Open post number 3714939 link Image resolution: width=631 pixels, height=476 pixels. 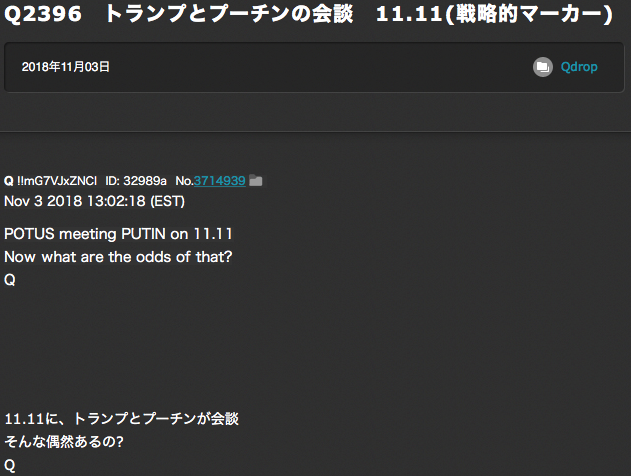coord(220,181)
